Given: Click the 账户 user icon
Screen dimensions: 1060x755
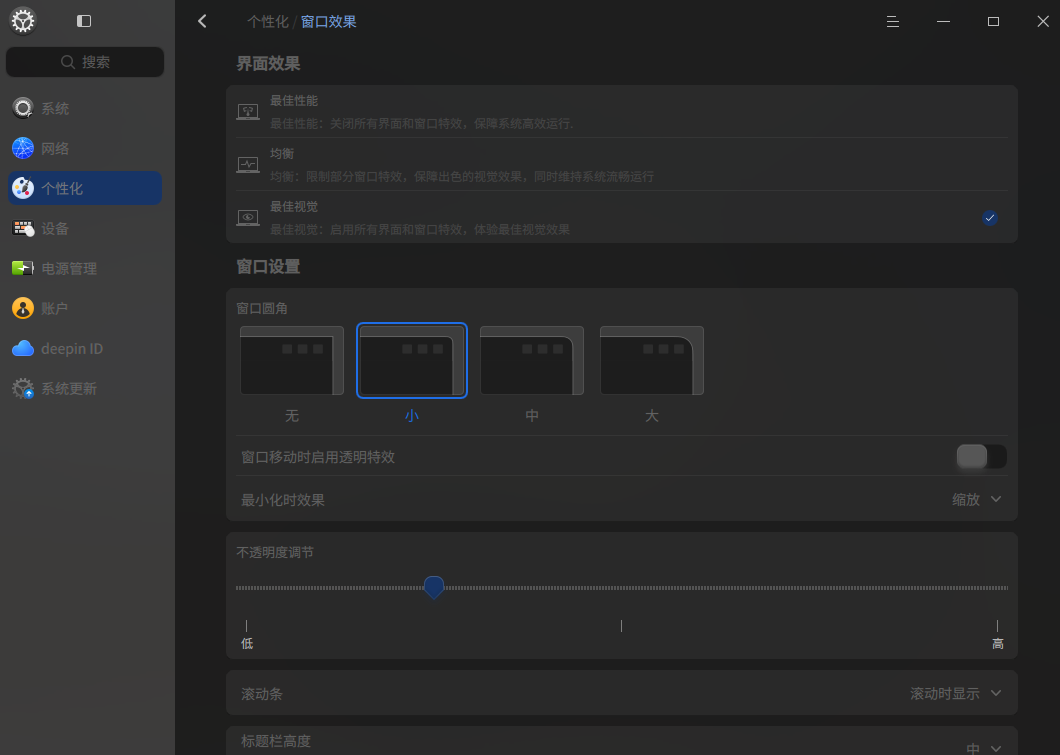Looking at the screenshot, I should 23,308.
